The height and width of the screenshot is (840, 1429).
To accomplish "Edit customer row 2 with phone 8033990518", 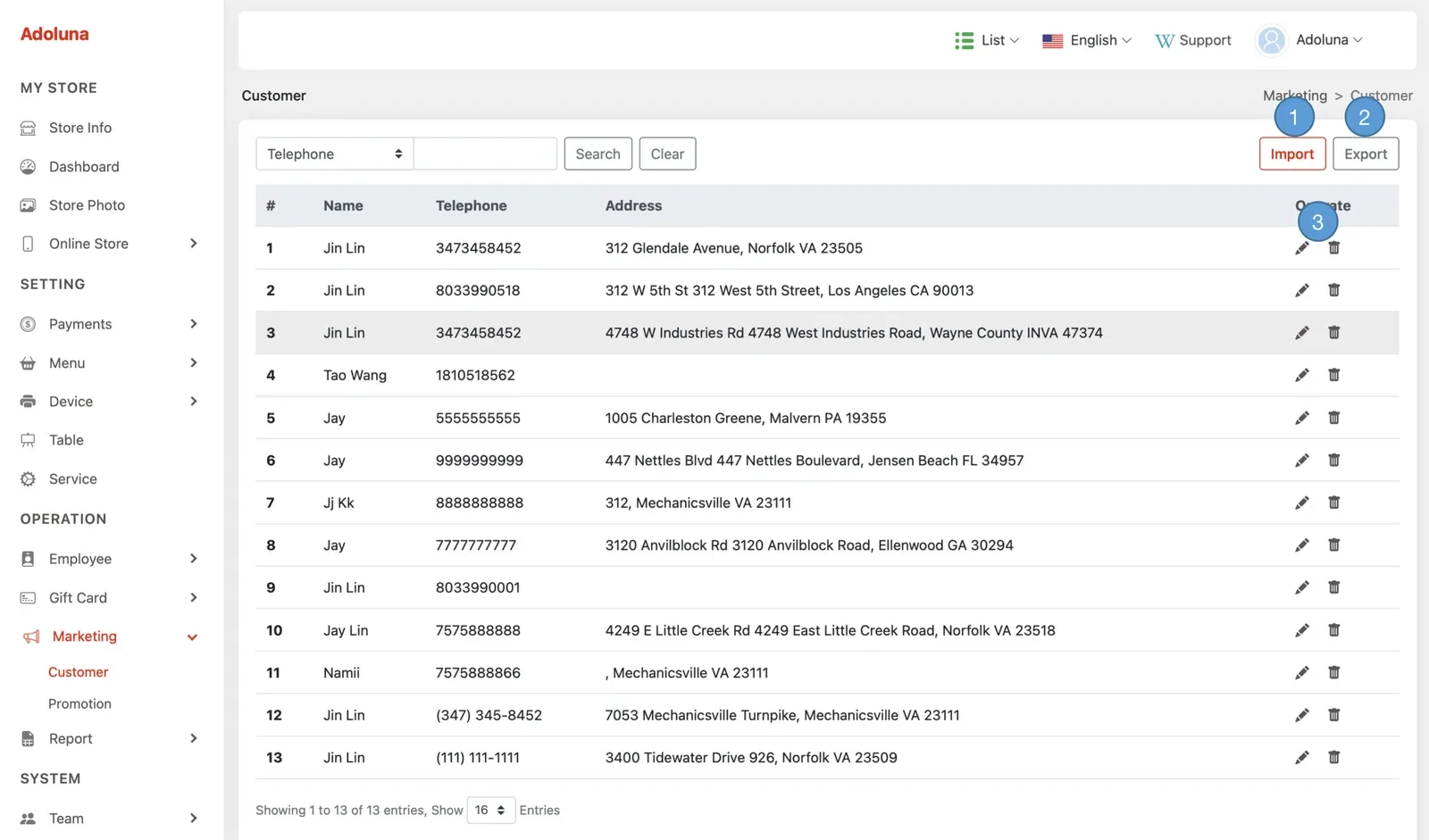I will coord(1302,290).
